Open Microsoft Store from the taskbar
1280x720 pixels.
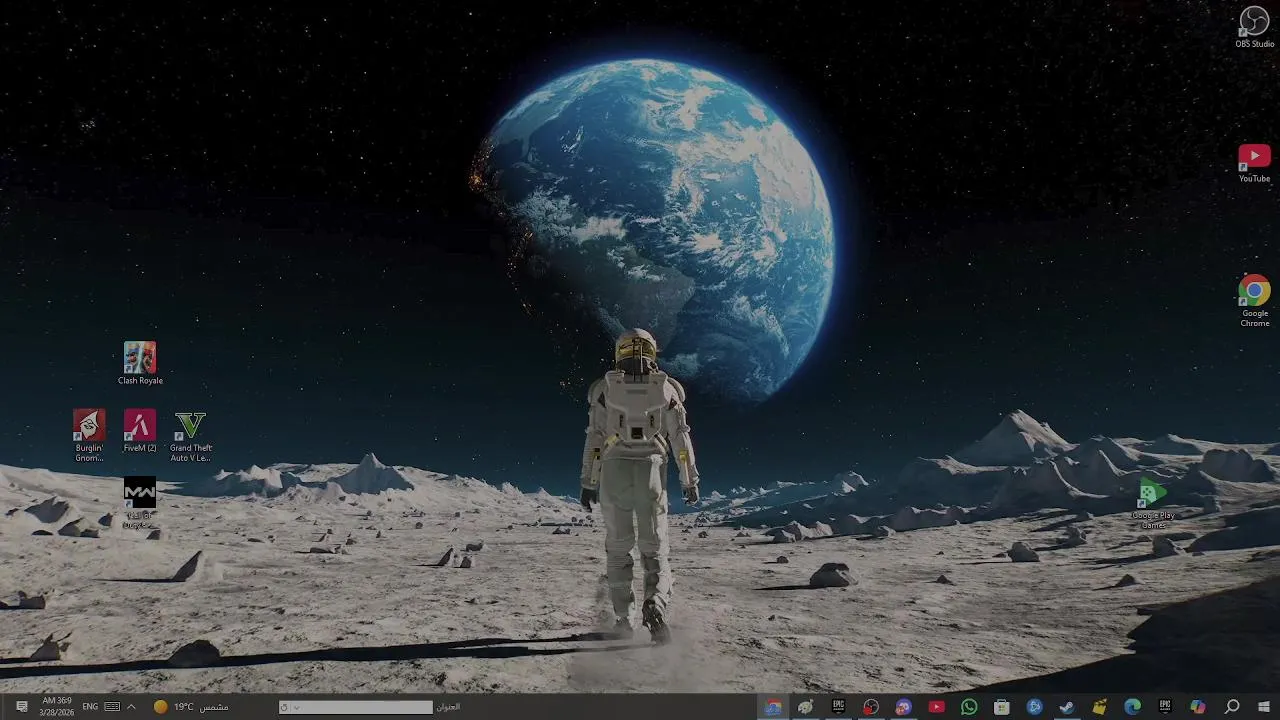click(x=1001, y=707)
